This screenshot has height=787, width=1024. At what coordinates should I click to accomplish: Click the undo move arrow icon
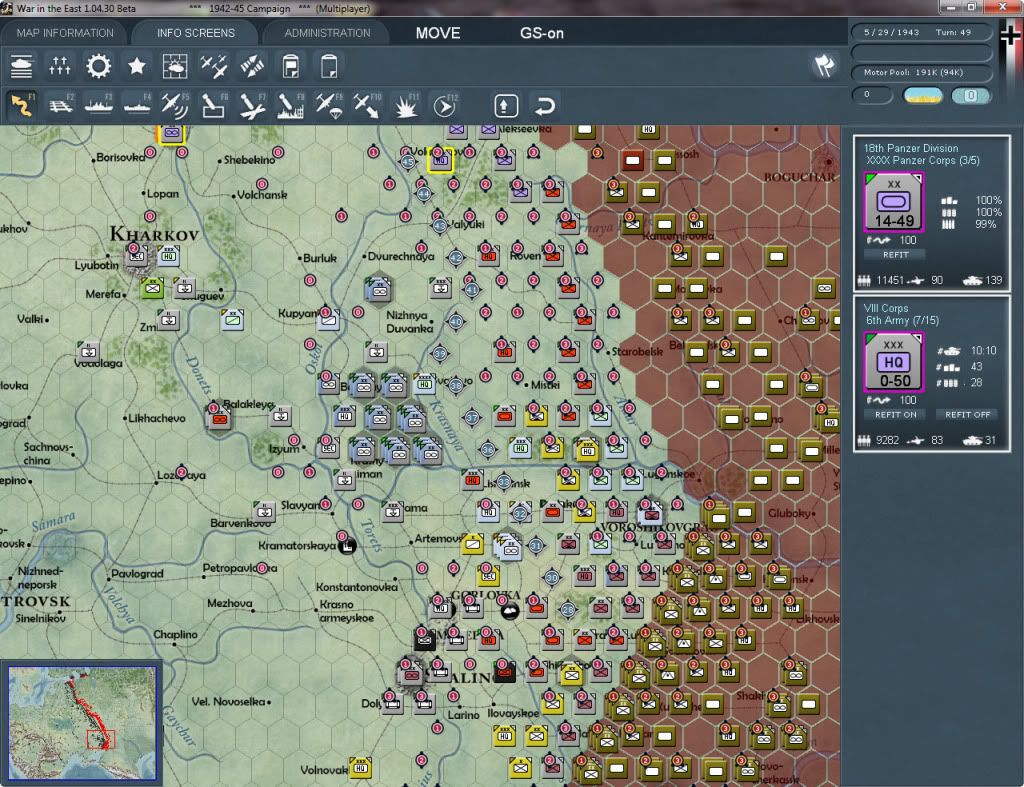click(545, 105)
